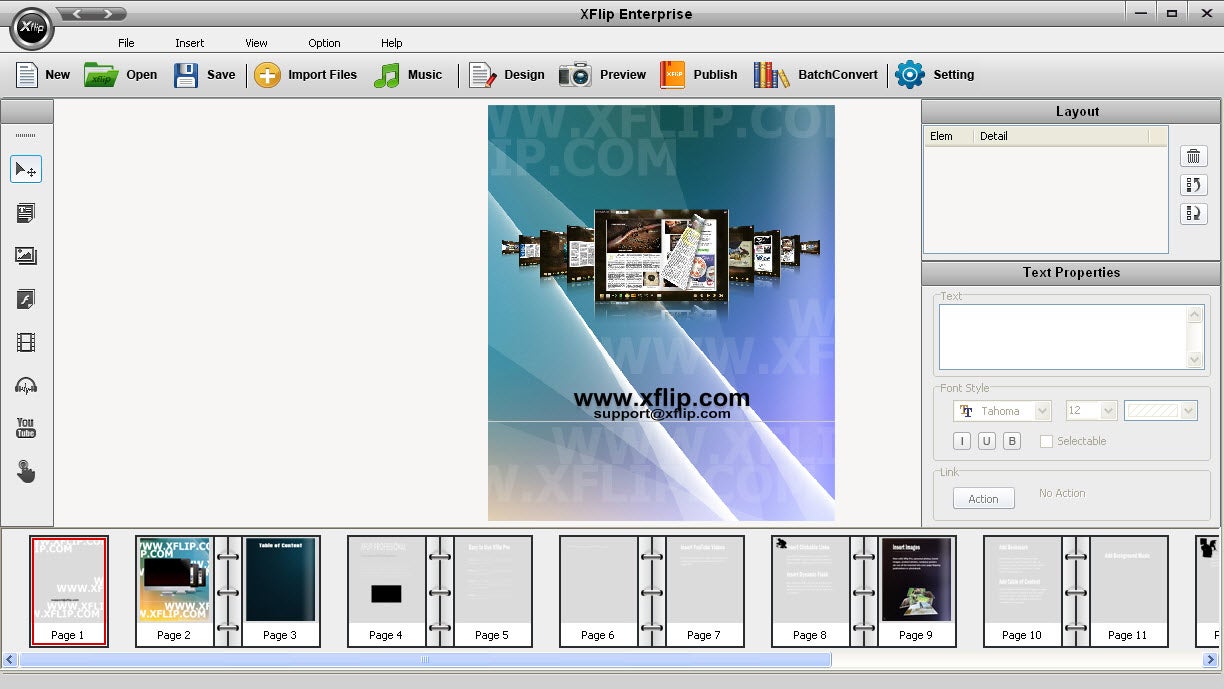
Task: Select the Page 5 thumbnail
Action: pos(492,591)
